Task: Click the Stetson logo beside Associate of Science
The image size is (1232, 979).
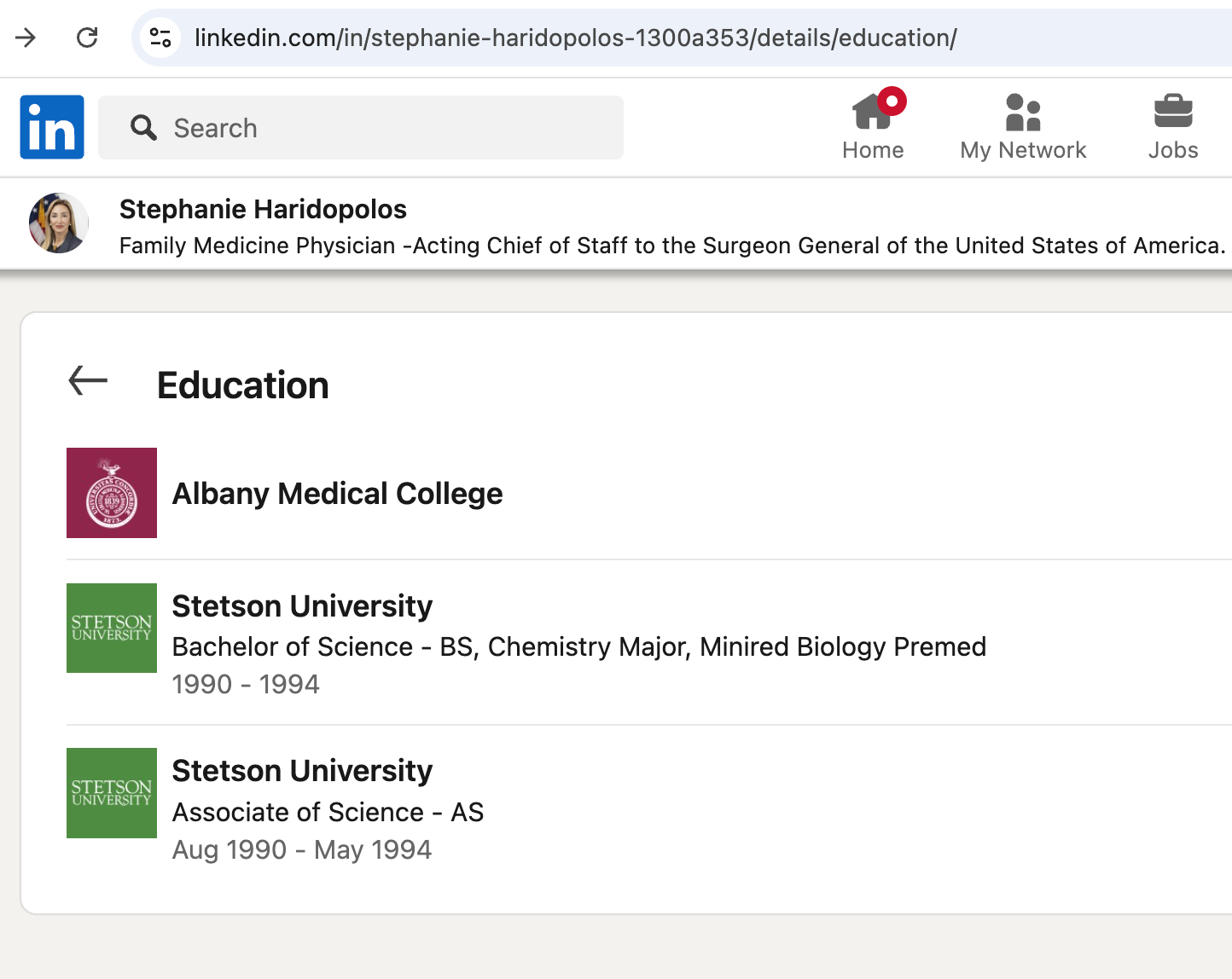Action: [112, 793]
